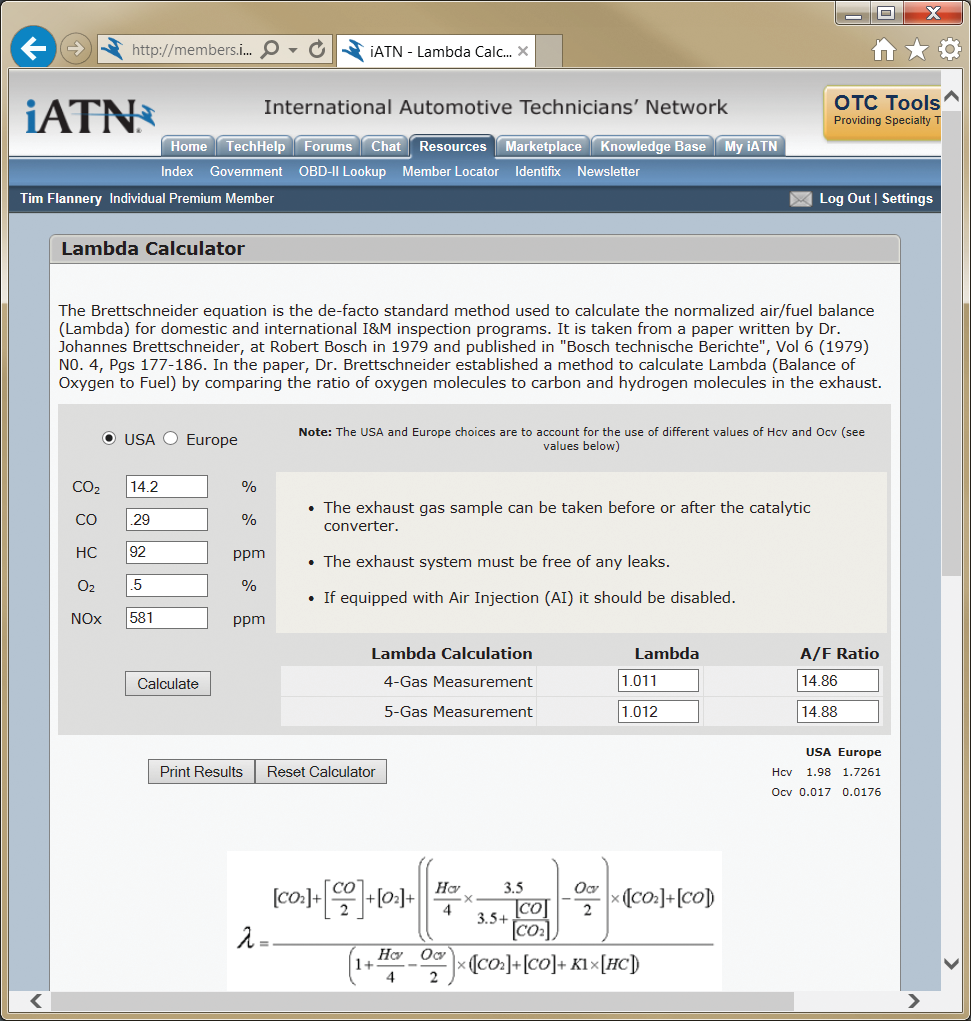971x1021 pixels.
Task: Click the browser Back arrow
Action: point(33,48)
